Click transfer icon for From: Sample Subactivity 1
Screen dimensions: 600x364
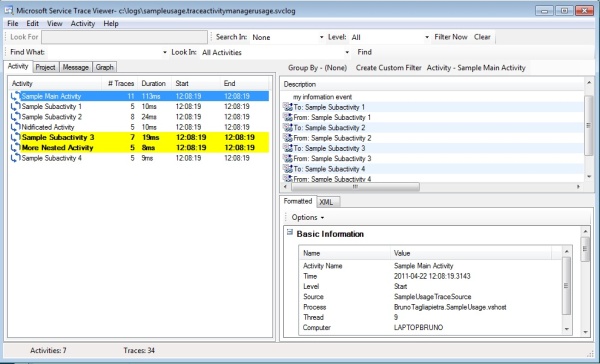tap(287, 118)
